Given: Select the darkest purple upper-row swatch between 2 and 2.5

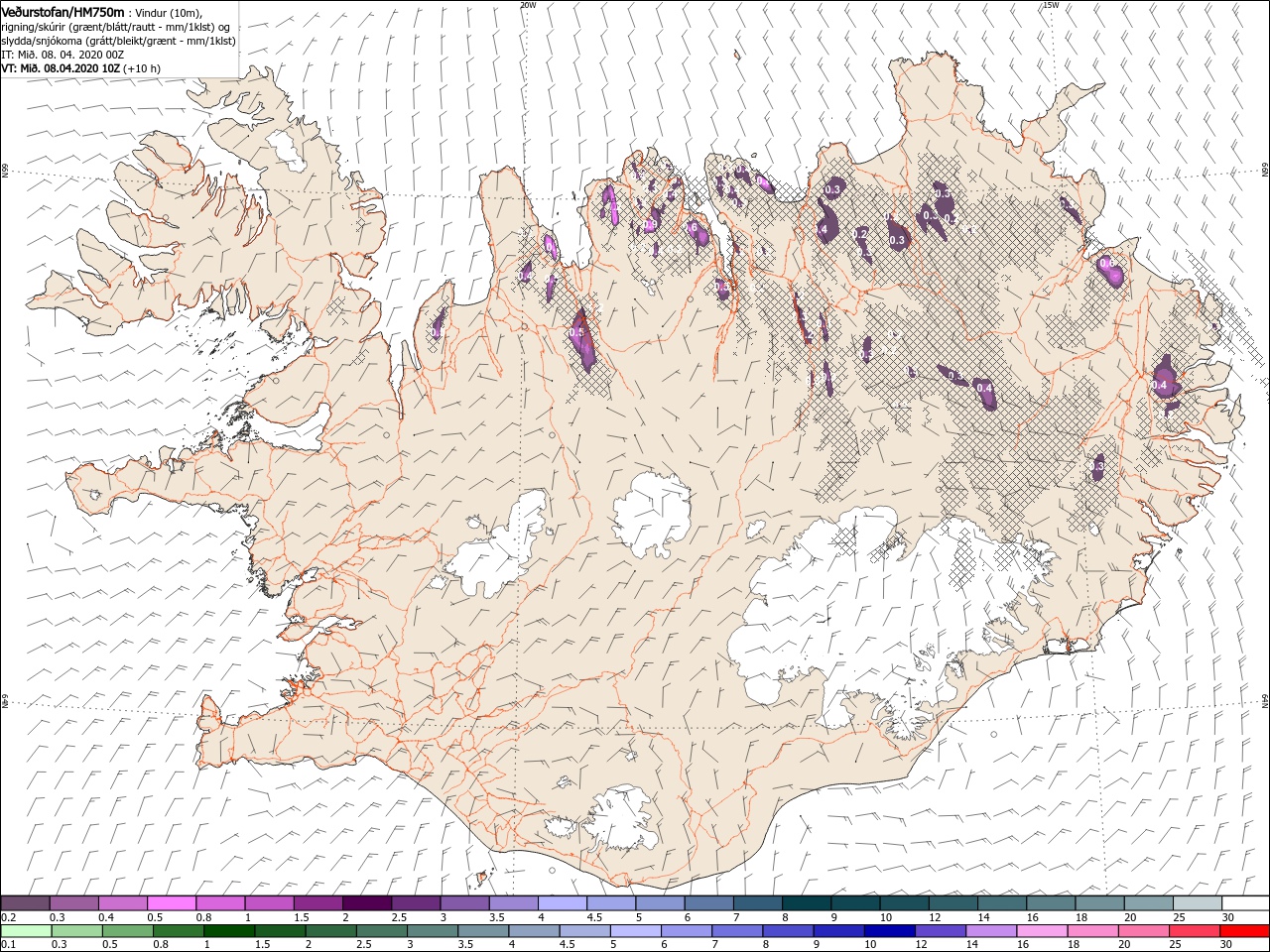Looking at the screenshot, I should [366, 903].
